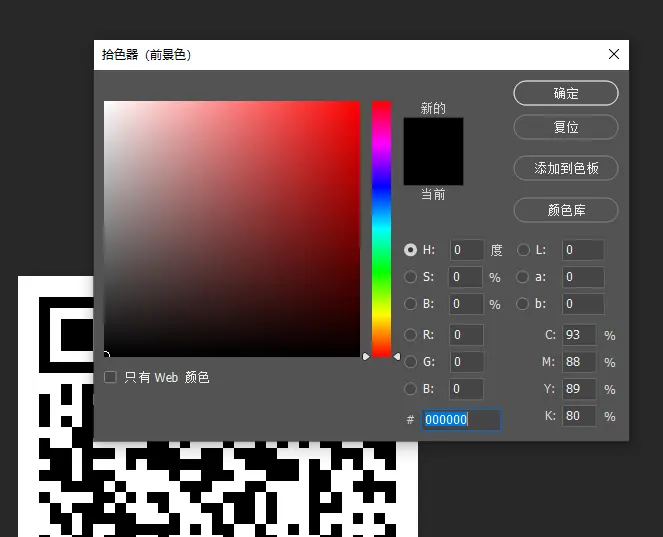Click the H degree value field
Image resolution: width=663 pixels, height=537 pixels.
click(x=466, y=250)
